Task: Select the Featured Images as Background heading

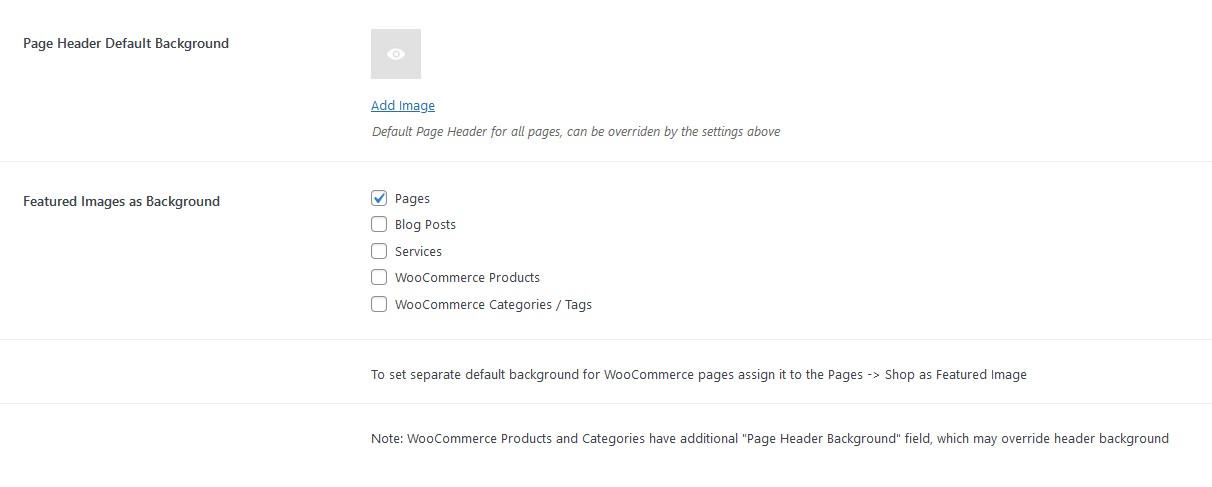Action: click(x=121, y=201)
